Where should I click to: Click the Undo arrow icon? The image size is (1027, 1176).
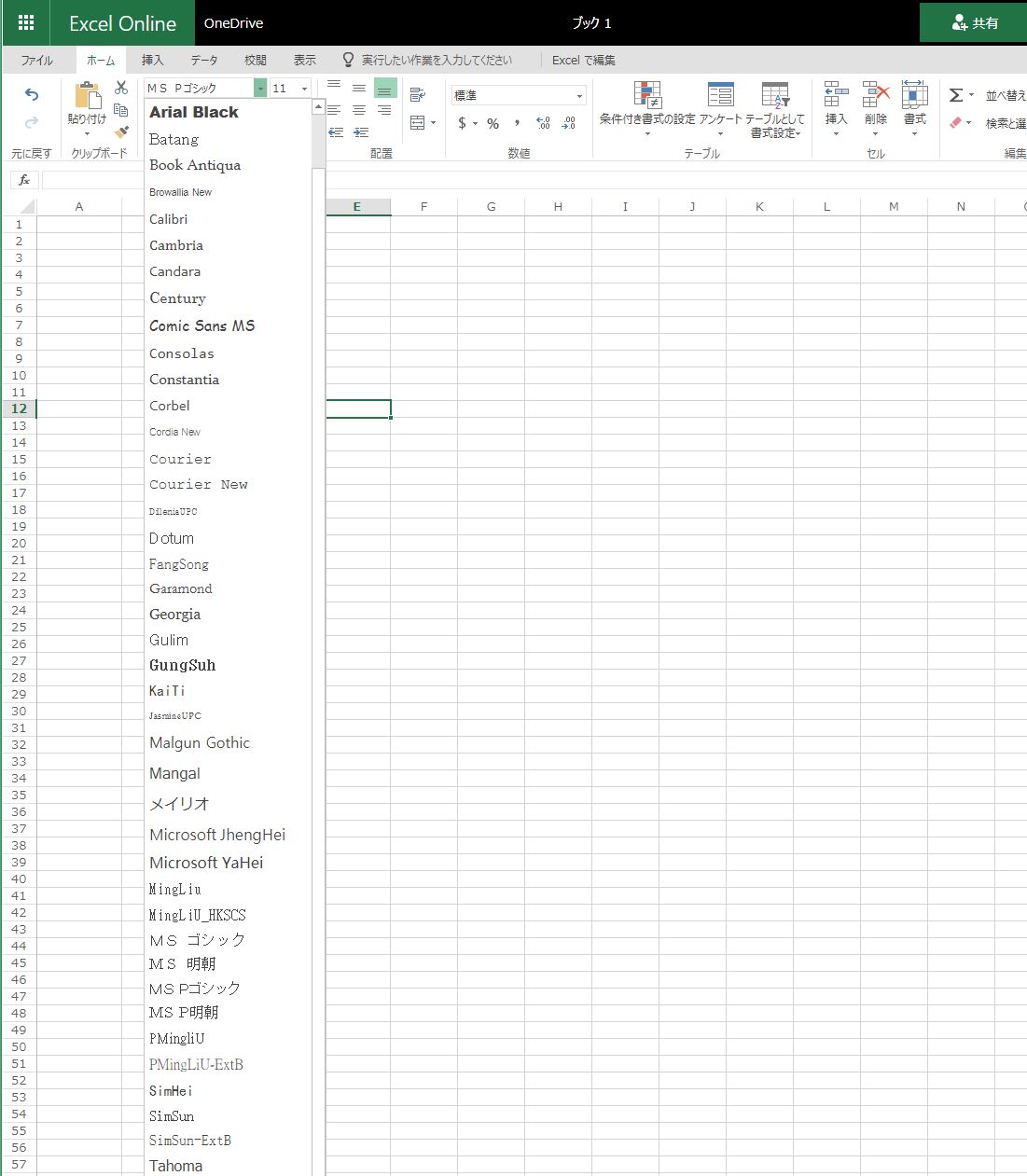click(x=32, y=94)
